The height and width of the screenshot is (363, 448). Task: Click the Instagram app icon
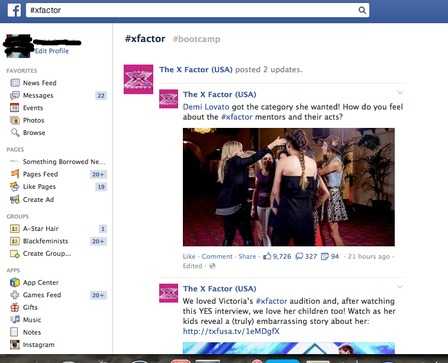coord(15,344)
